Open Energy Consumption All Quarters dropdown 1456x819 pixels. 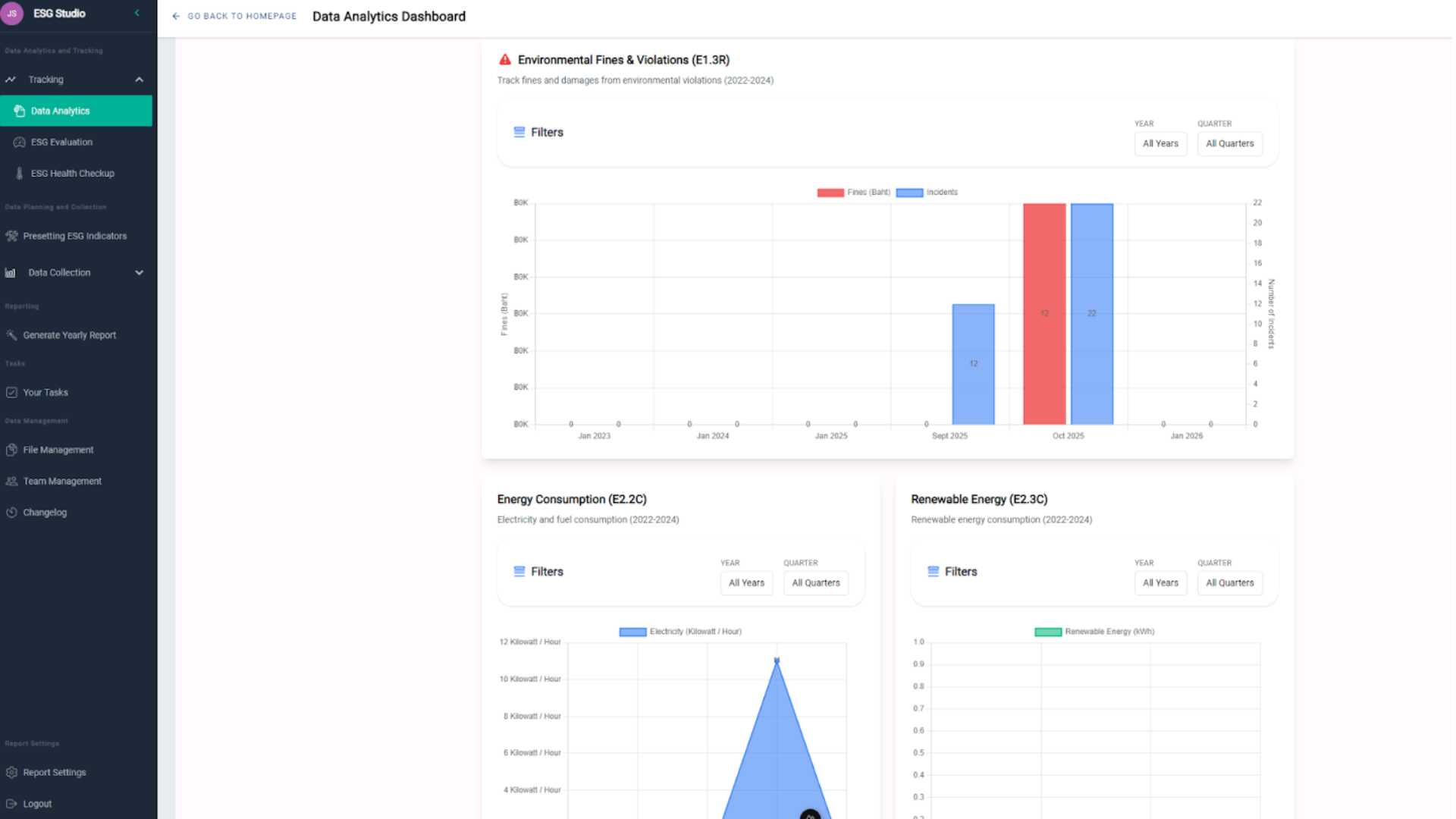pos(816,583)
